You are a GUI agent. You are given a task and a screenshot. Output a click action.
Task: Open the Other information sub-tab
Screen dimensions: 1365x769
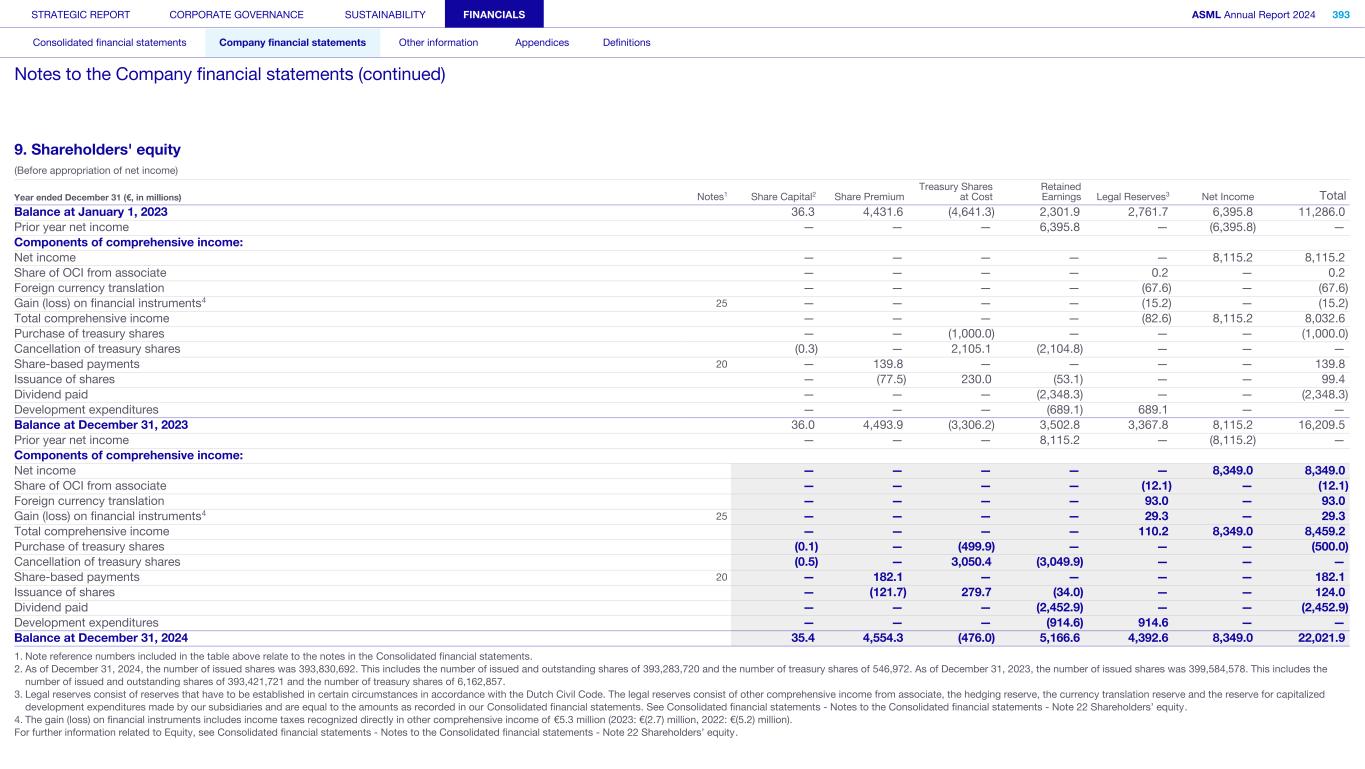[438, 43]
